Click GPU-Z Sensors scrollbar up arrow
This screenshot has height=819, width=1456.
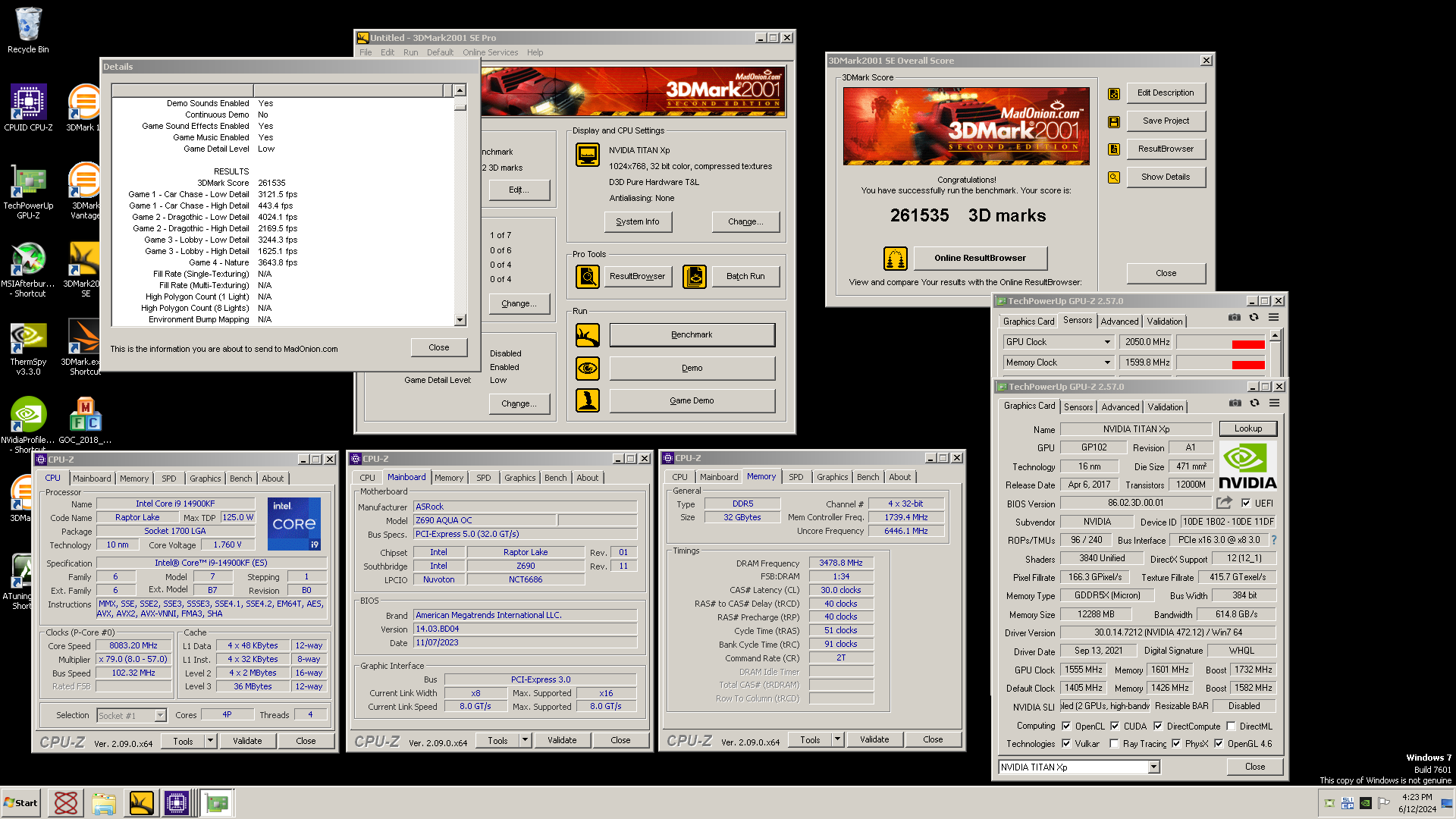click(1275, 335)
